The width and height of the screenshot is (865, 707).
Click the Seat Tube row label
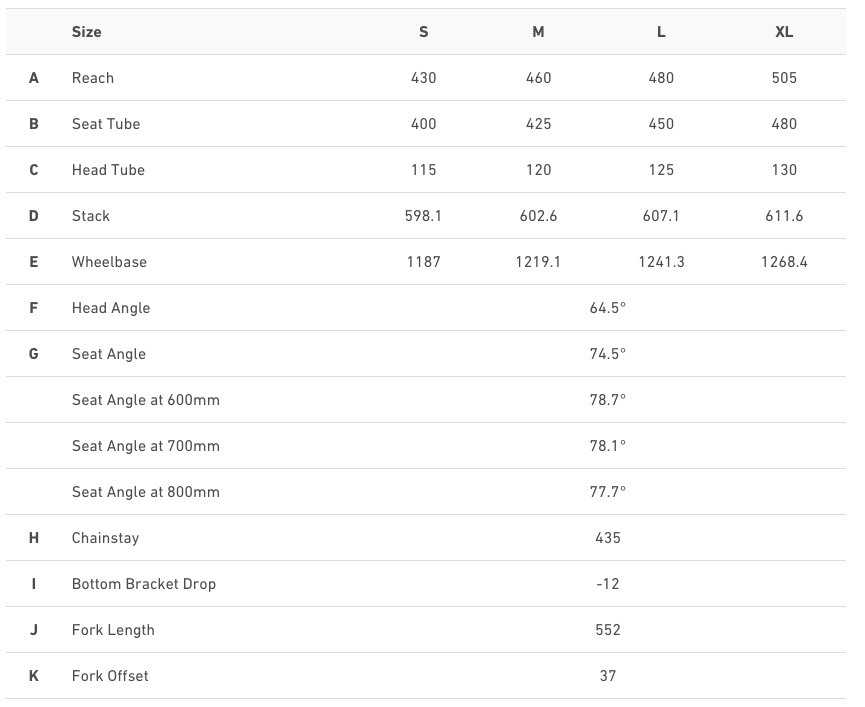point(106,124)
